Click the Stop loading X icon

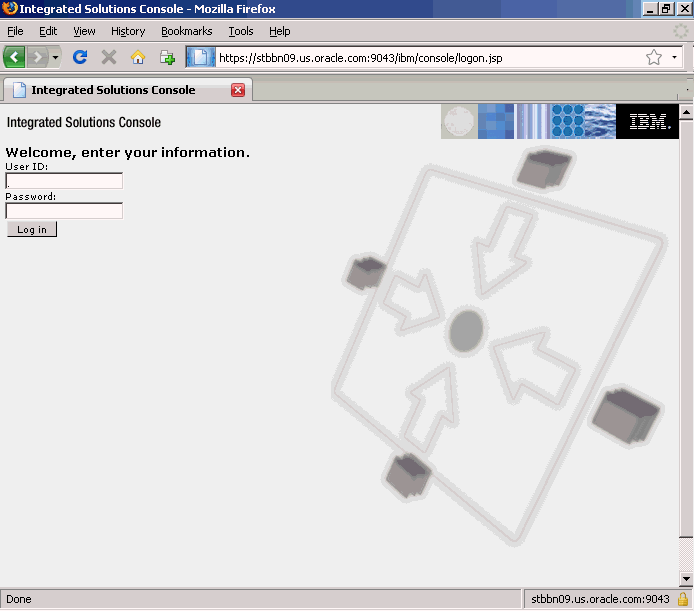pyautogui.click(x=109, y=58)
